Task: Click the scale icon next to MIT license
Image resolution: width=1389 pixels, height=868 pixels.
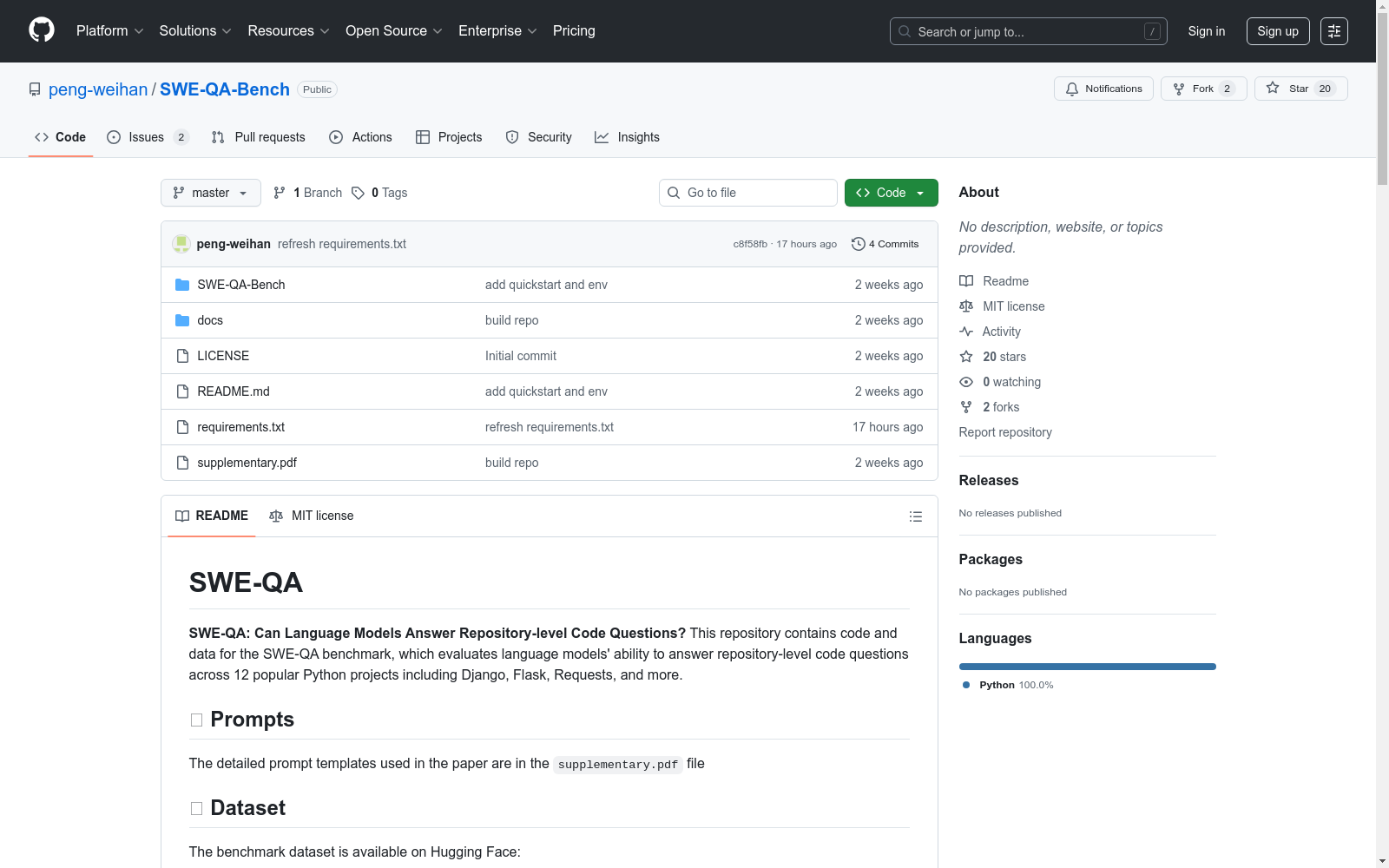Action: coord(966,306)
